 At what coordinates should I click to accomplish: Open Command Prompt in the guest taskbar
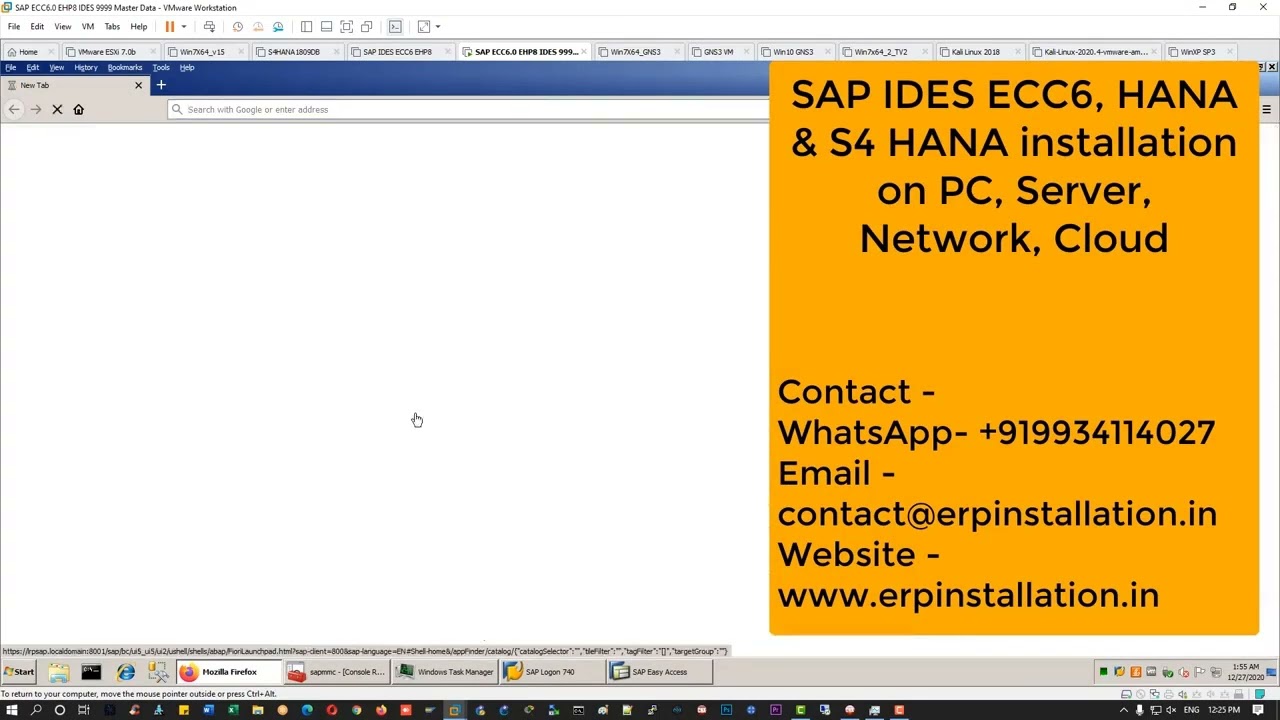pos(91,672)
